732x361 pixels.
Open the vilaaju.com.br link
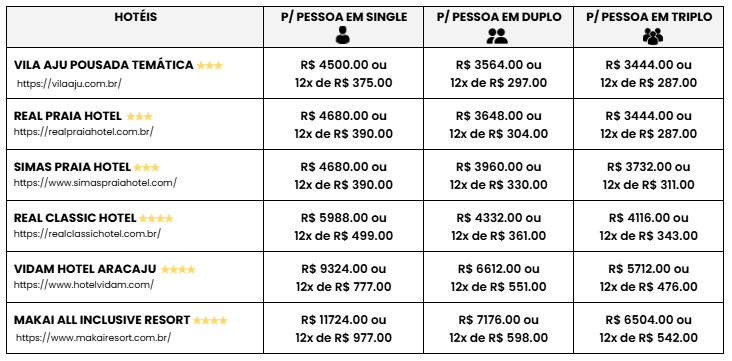coord(69,84)
